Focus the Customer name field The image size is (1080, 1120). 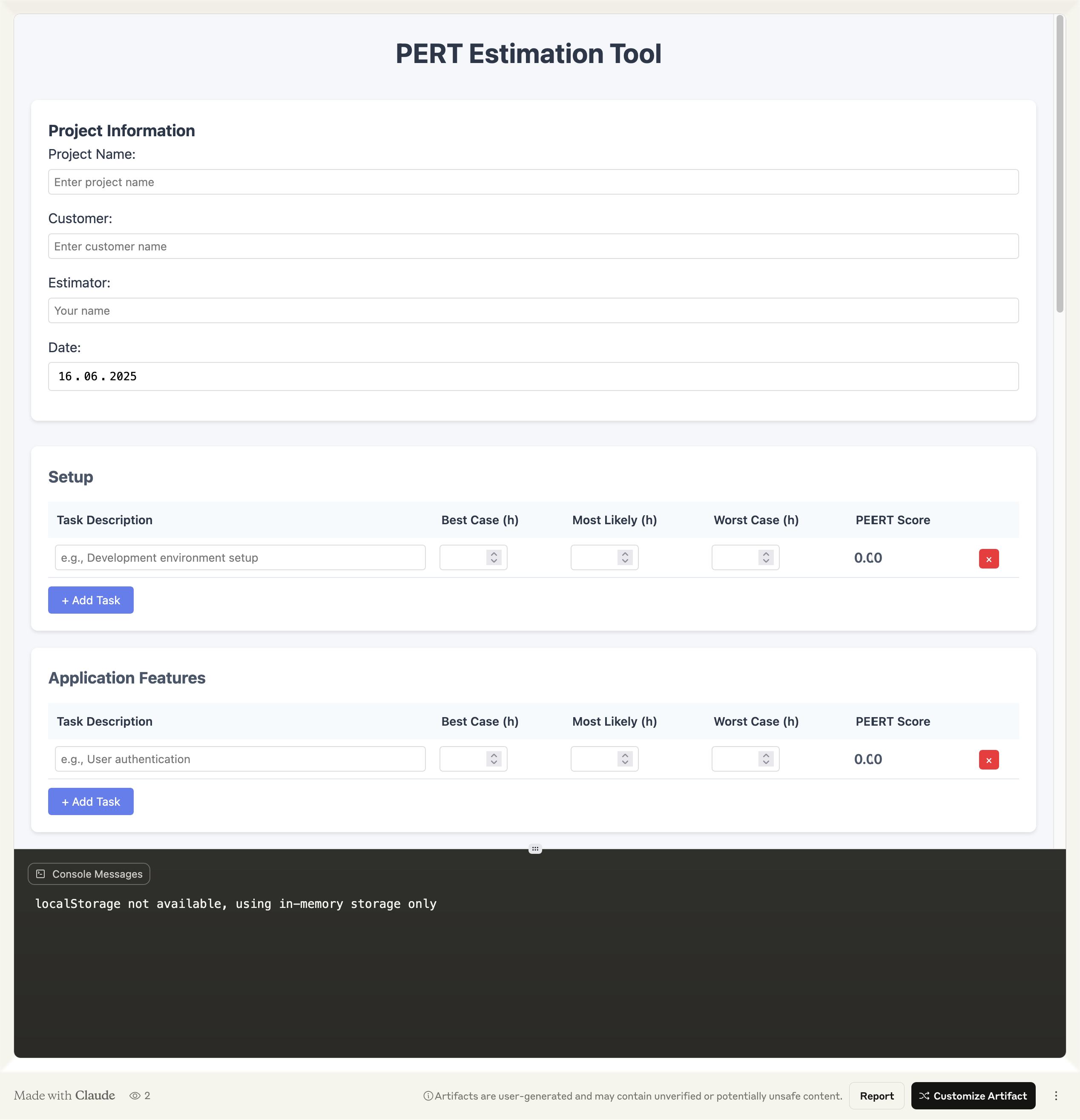pos(533,246)
